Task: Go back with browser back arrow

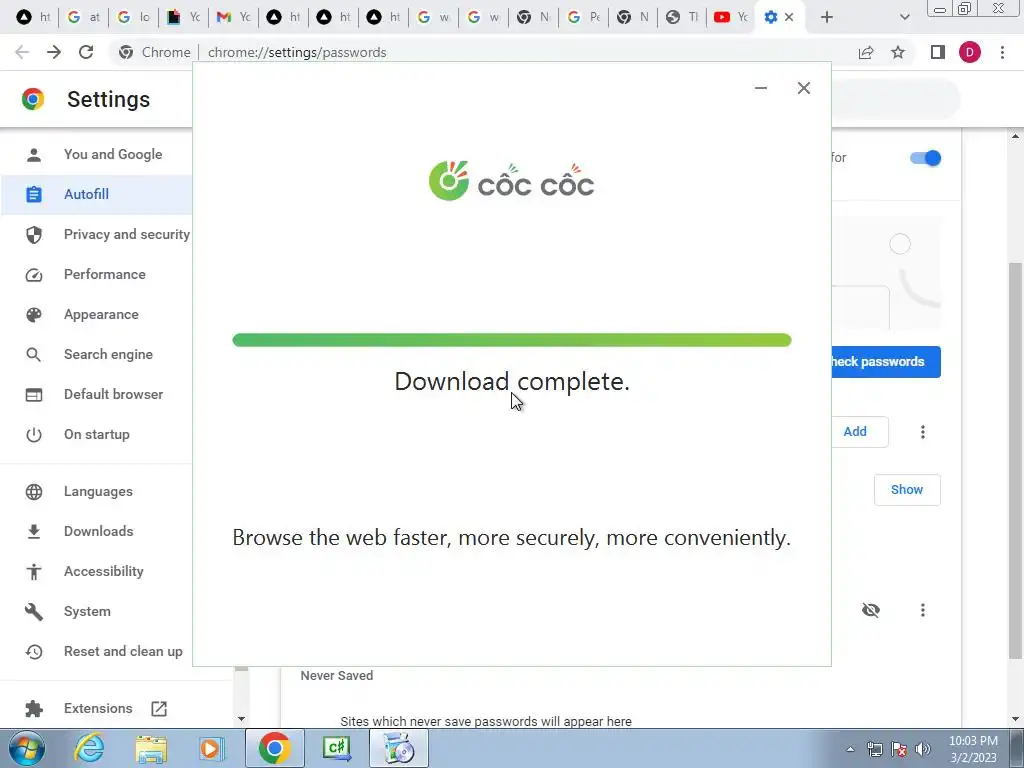Action: (22, 52)
